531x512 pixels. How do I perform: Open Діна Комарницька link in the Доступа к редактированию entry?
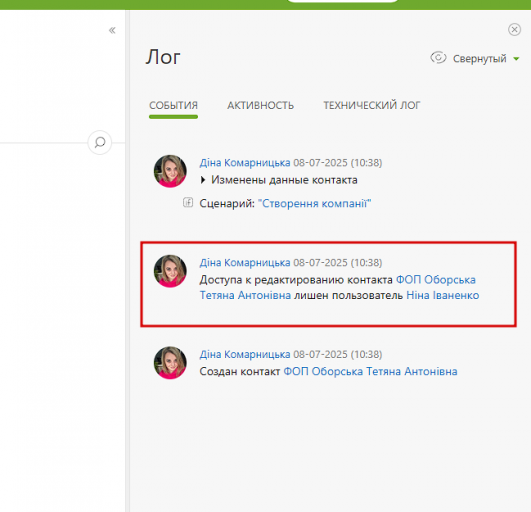[245, 263]
